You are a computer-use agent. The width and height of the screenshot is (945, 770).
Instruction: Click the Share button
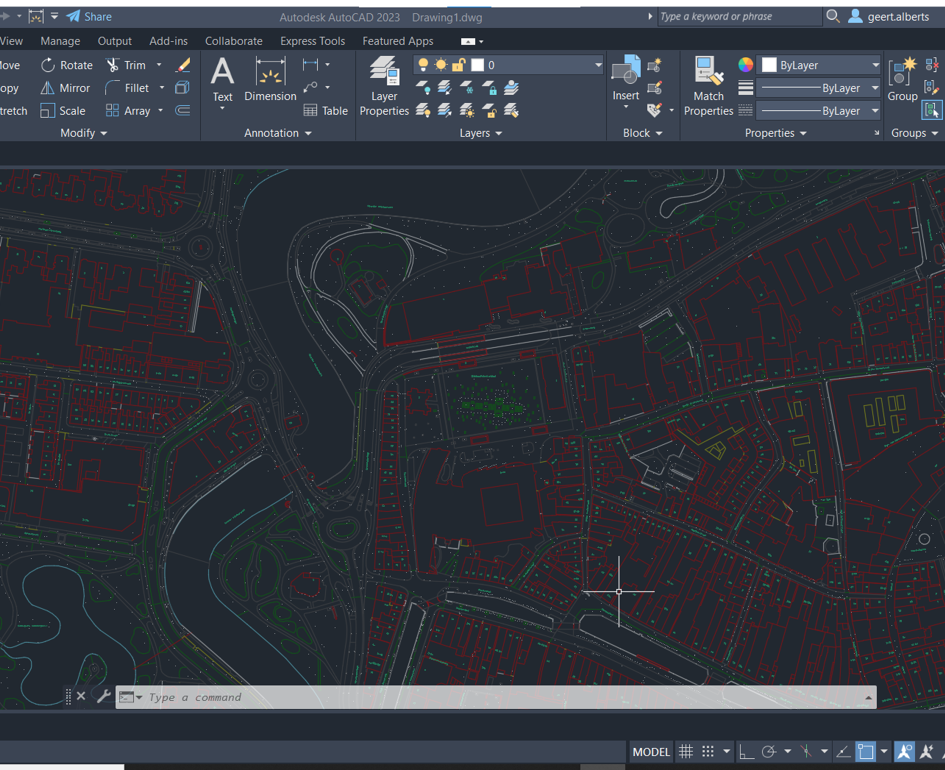tap(89, 16)
